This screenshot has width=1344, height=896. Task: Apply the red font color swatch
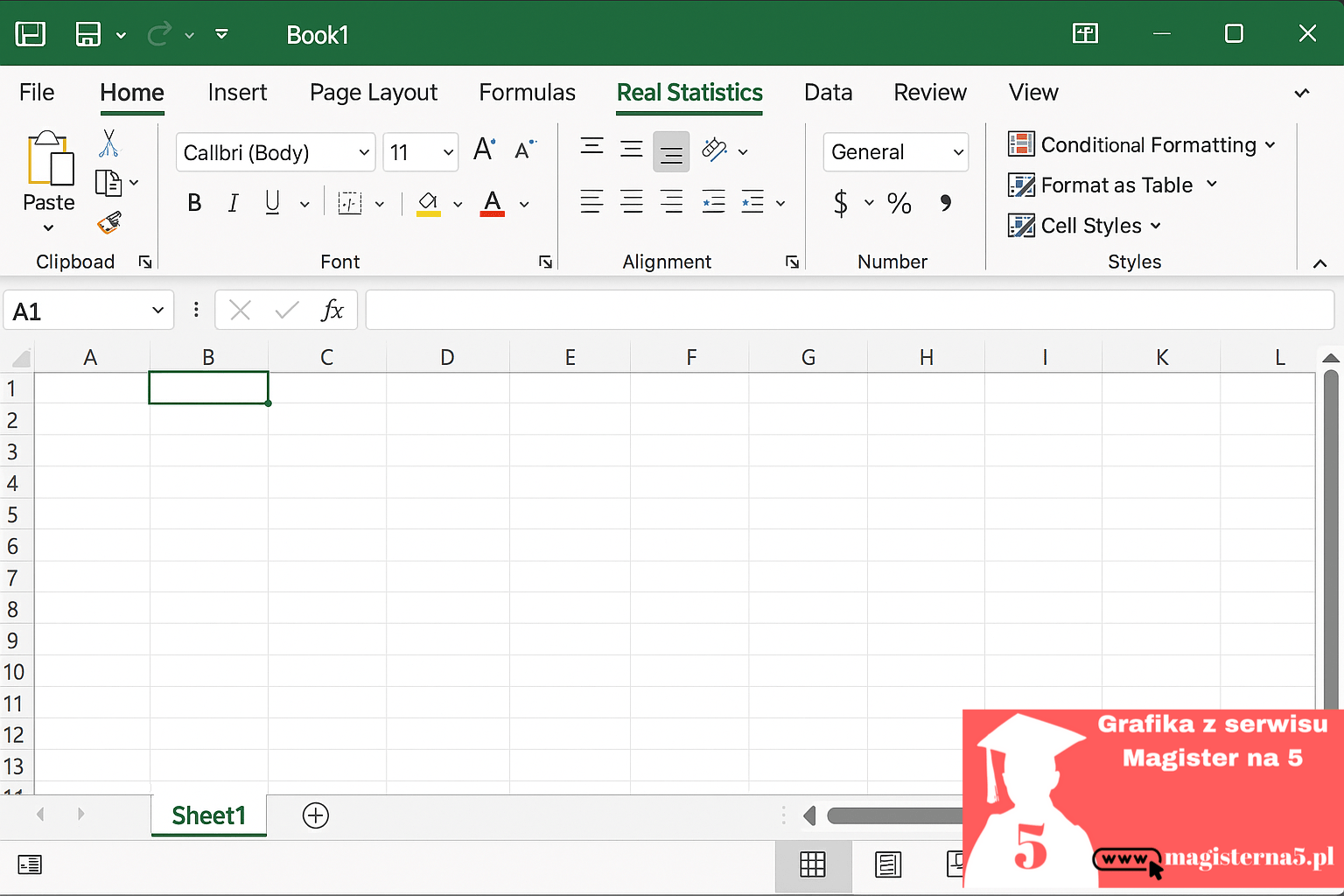pos(493,203)
